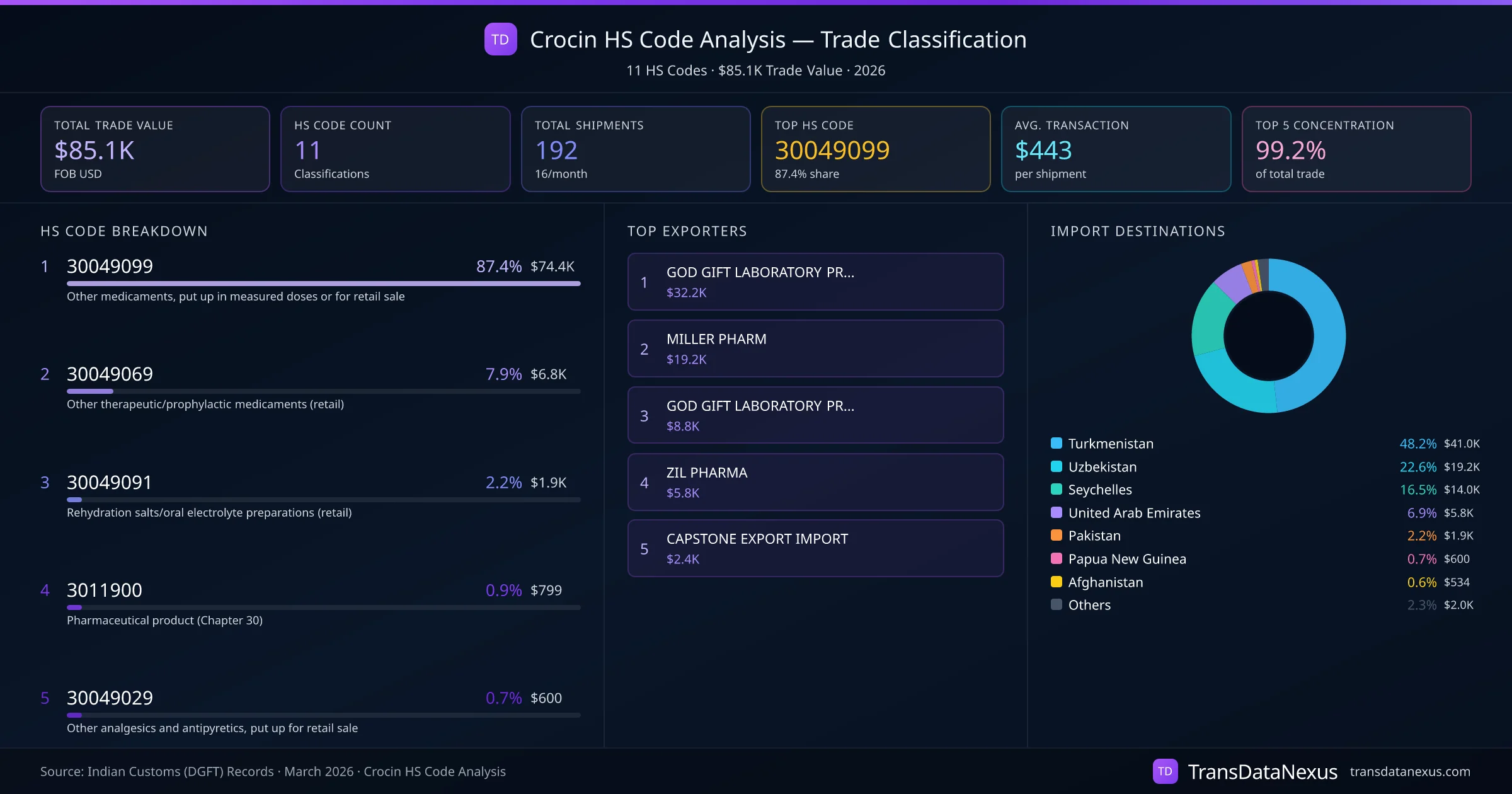Click the Pakistan orange legend swatch
This screenshot has width=1512, height=794.
point(1057,535)
